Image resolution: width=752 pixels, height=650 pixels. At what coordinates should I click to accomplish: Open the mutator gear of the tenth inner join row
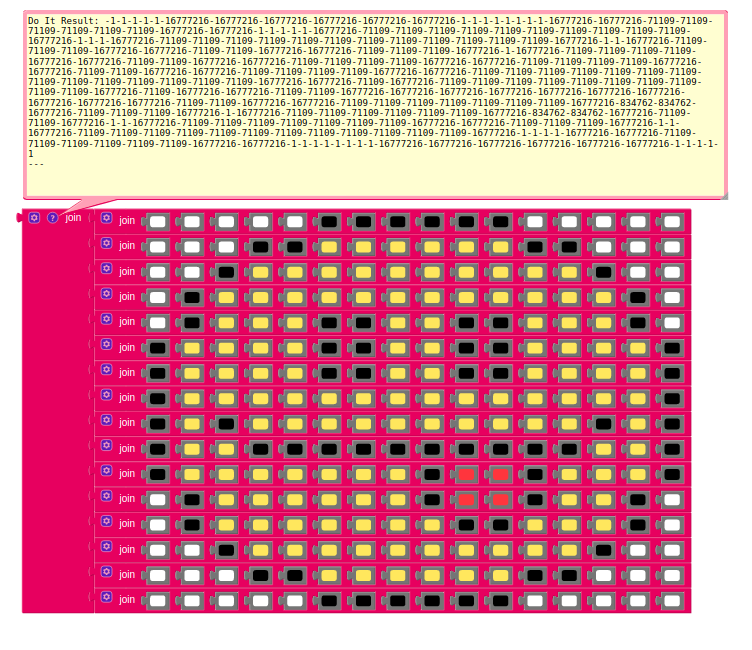[106, 445]
